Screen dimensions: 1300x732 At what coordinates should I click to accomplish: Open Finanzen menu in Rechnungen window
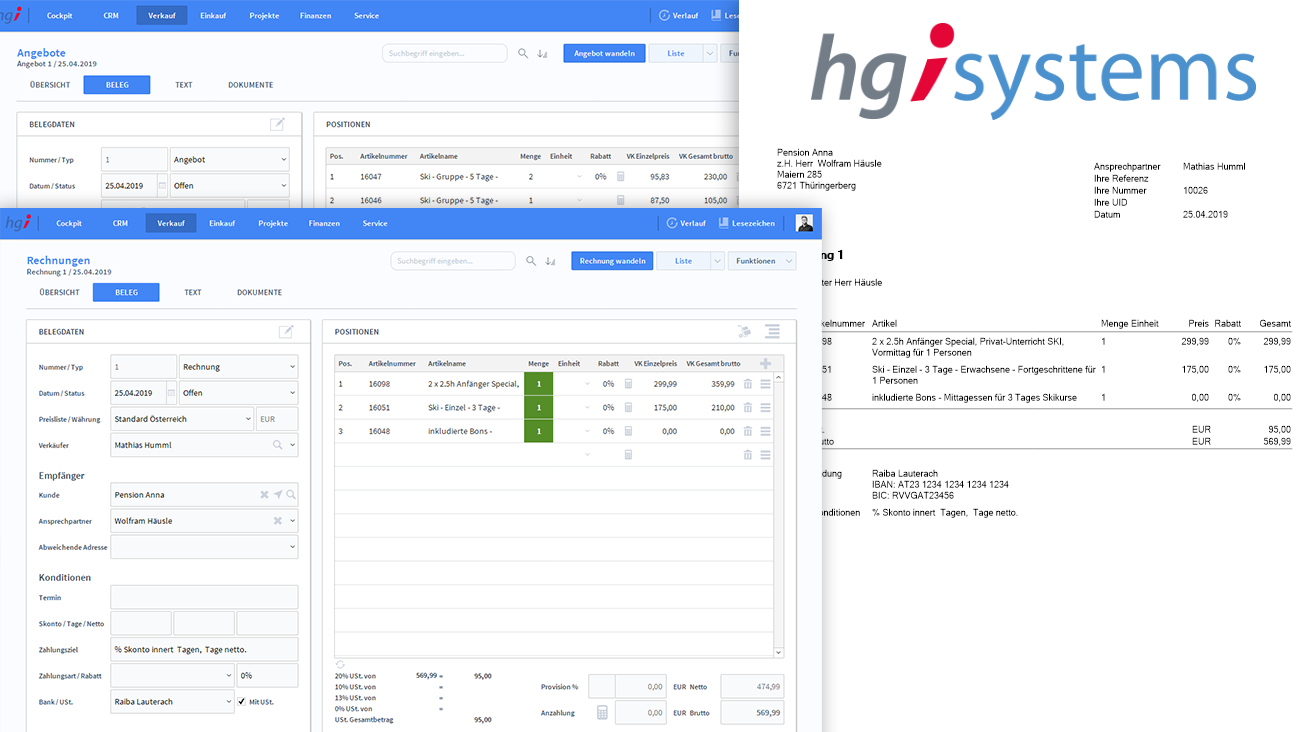(324, 223)
